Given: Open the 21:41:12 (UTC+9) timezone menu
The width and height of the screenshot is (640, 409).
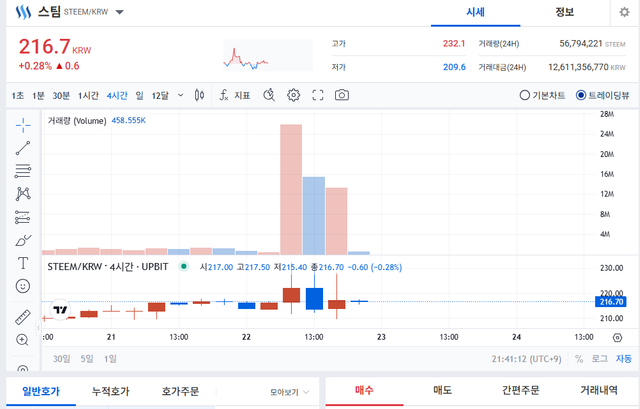Looking at the screenshot, I should pyautogui.click(x=527, y=359).
